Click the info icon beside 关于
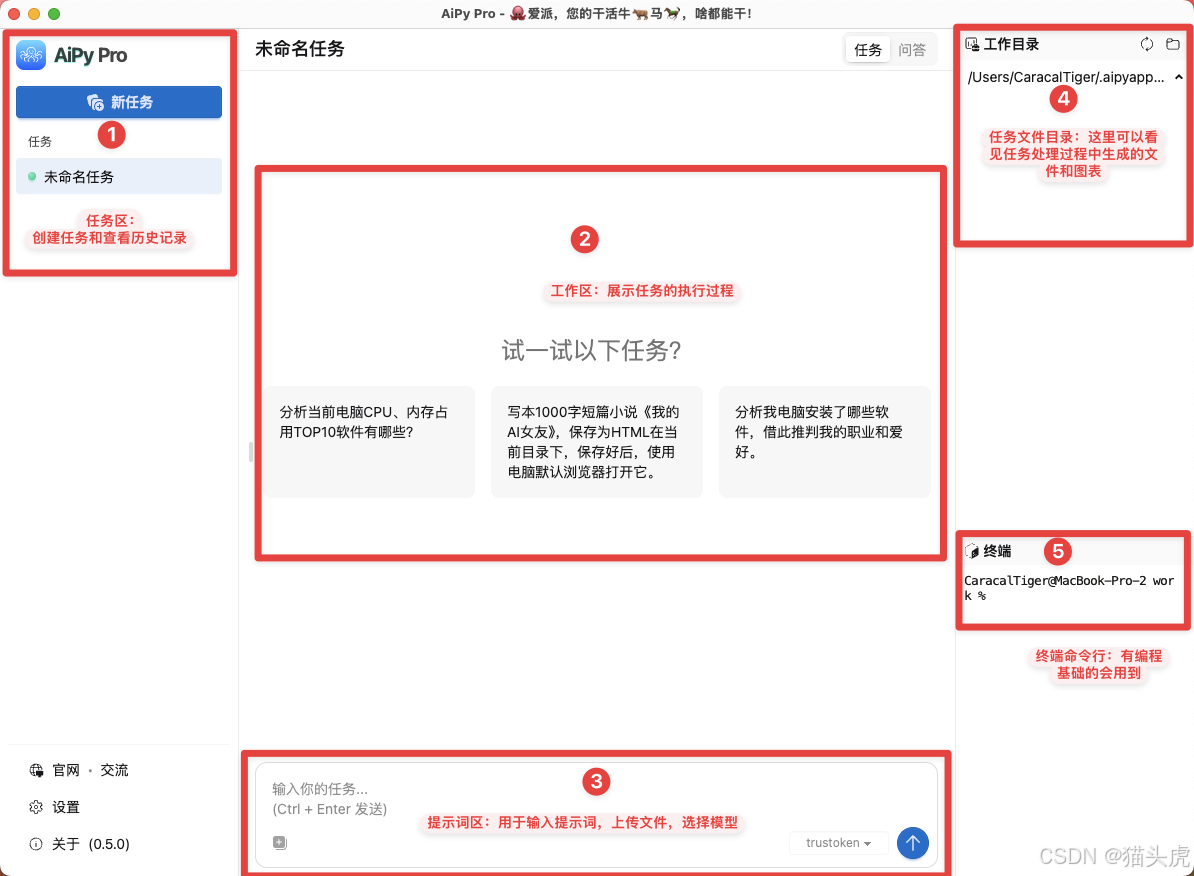1194x876 pixels. (x=36, y=844)
